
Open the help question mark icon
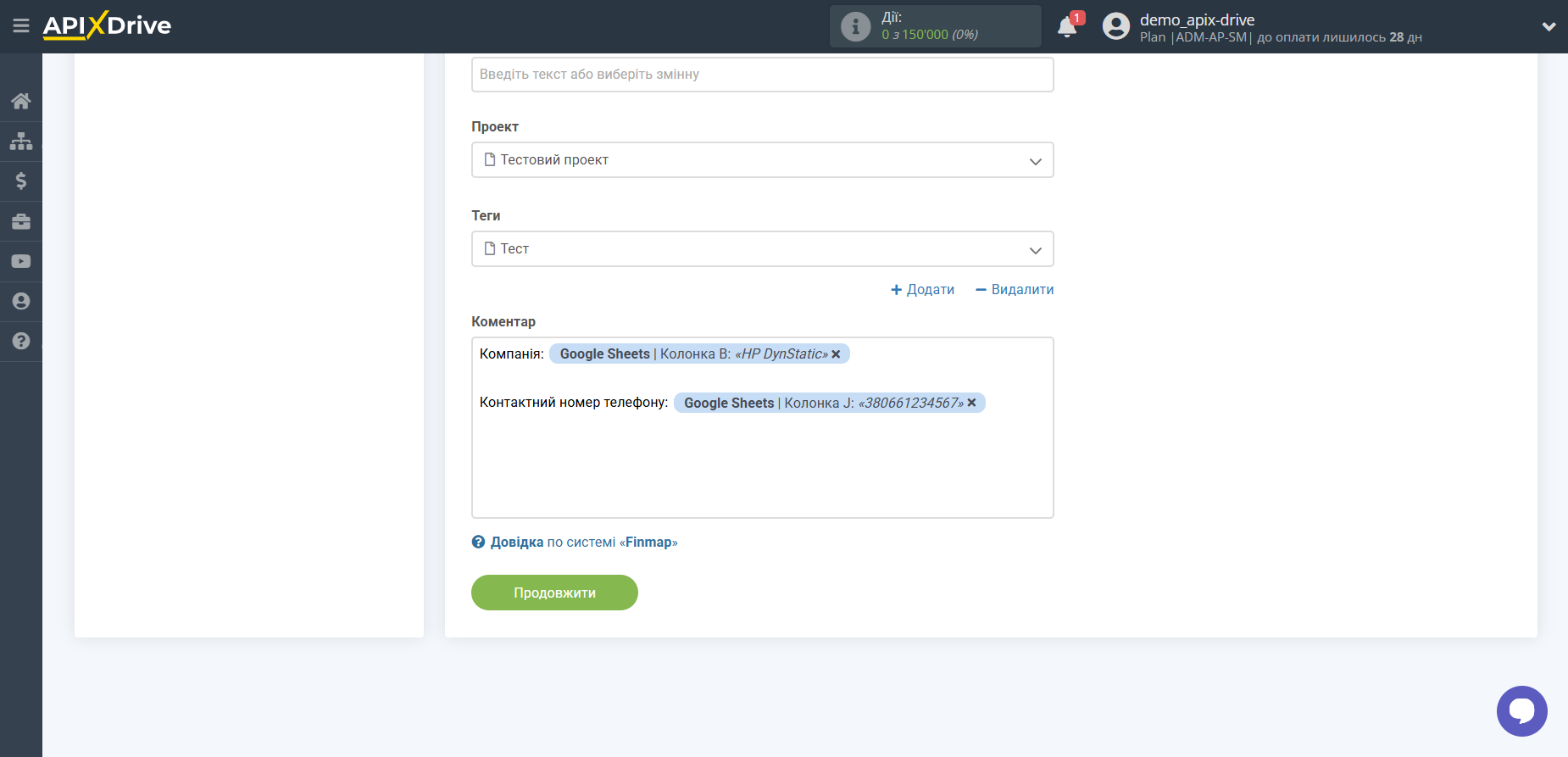[21, 341]
